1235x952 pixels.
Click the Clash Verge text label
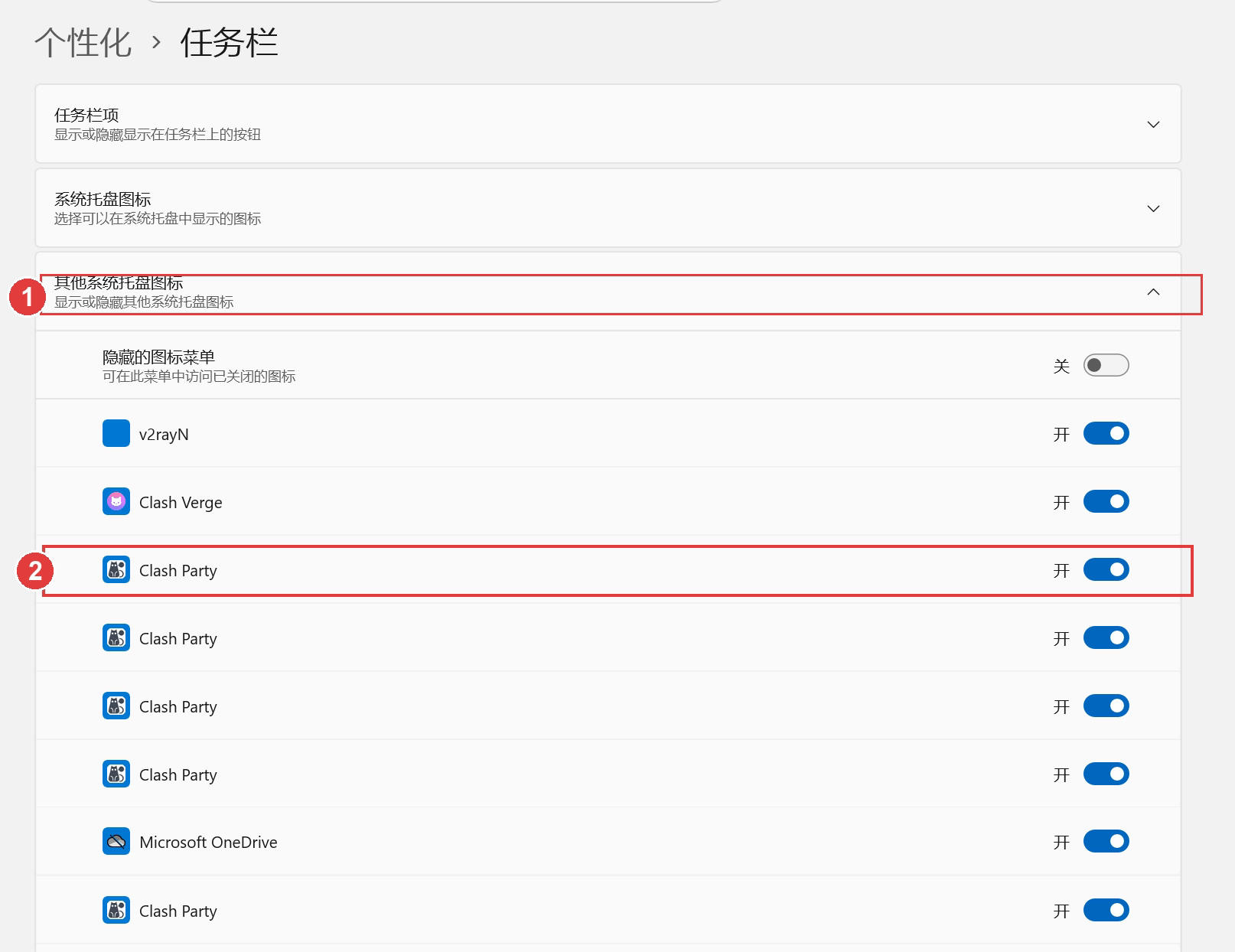click(181, 503)
